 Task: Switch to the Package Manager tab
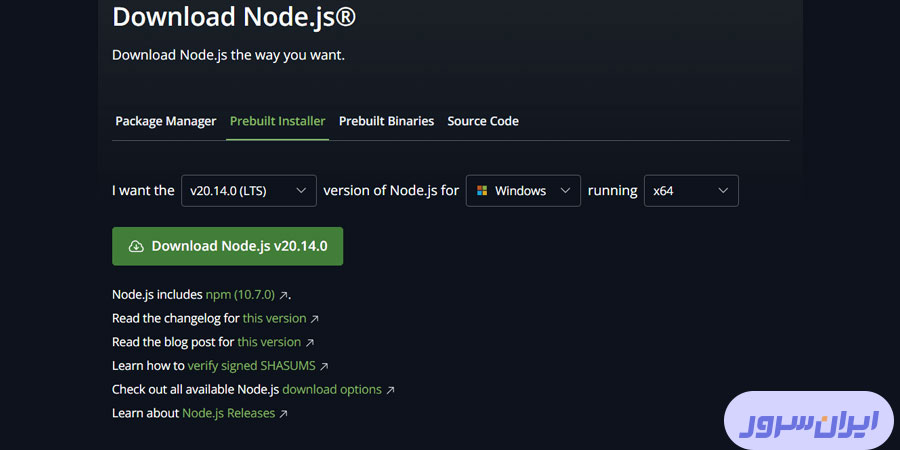point(165,121)
